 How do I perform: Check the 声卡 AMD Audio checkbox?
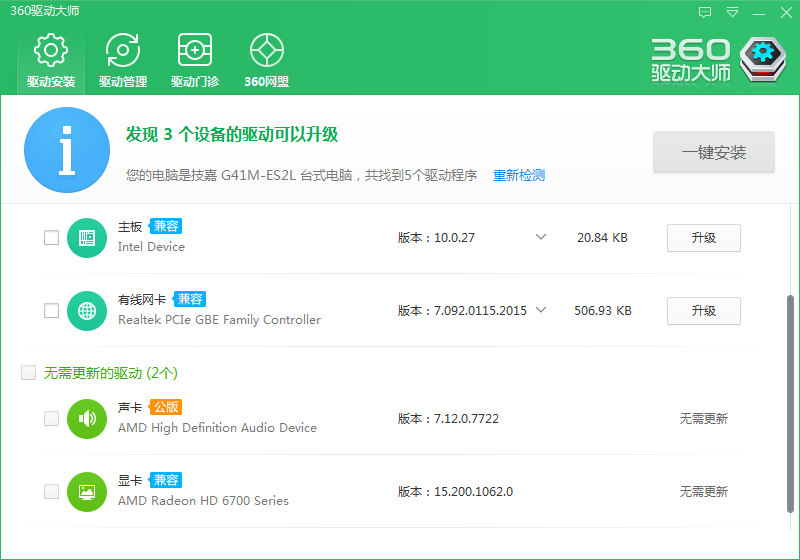(x=52, y=419)
